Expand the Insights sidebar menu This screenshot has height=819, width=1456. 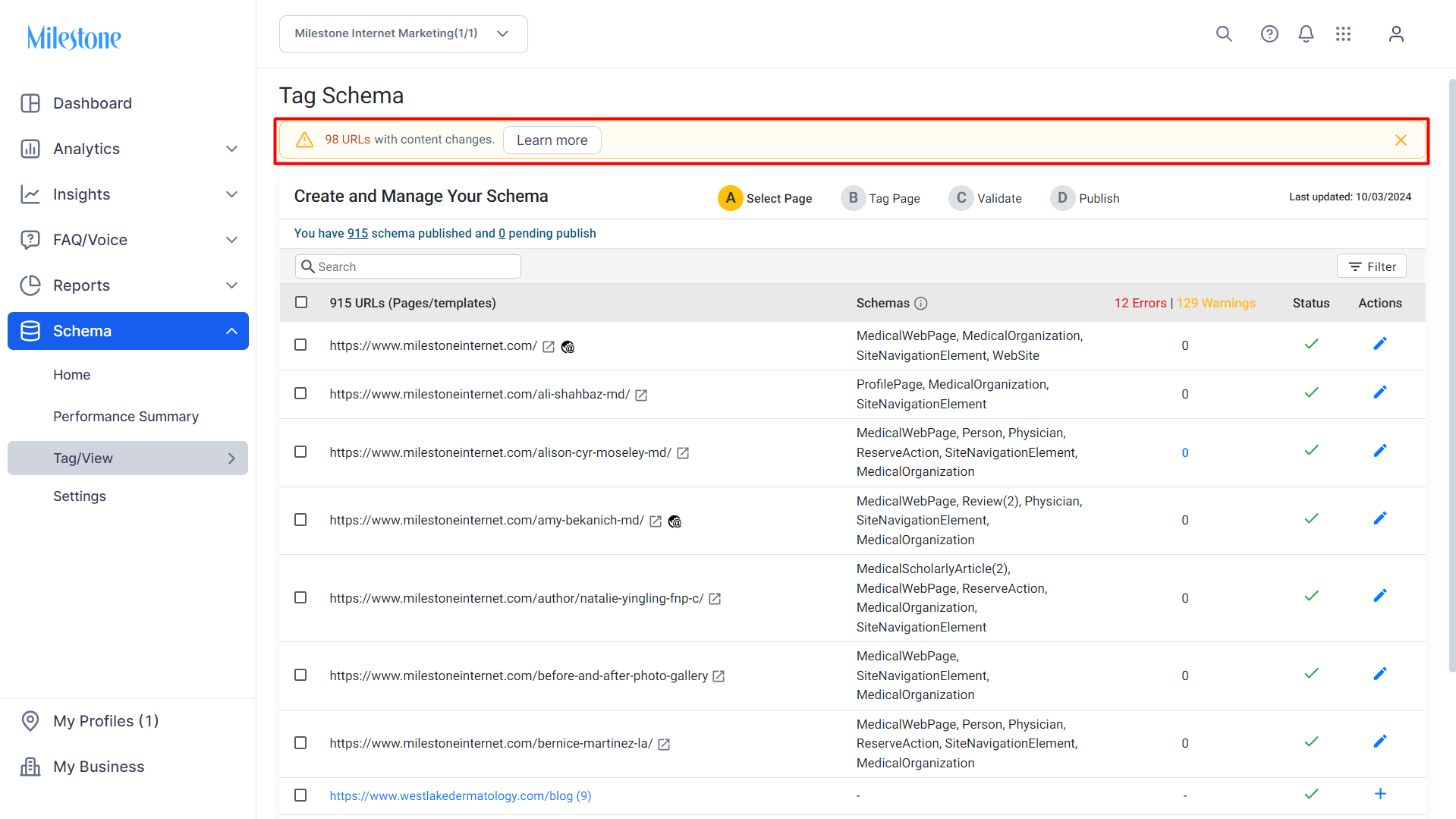pos(232,194)
